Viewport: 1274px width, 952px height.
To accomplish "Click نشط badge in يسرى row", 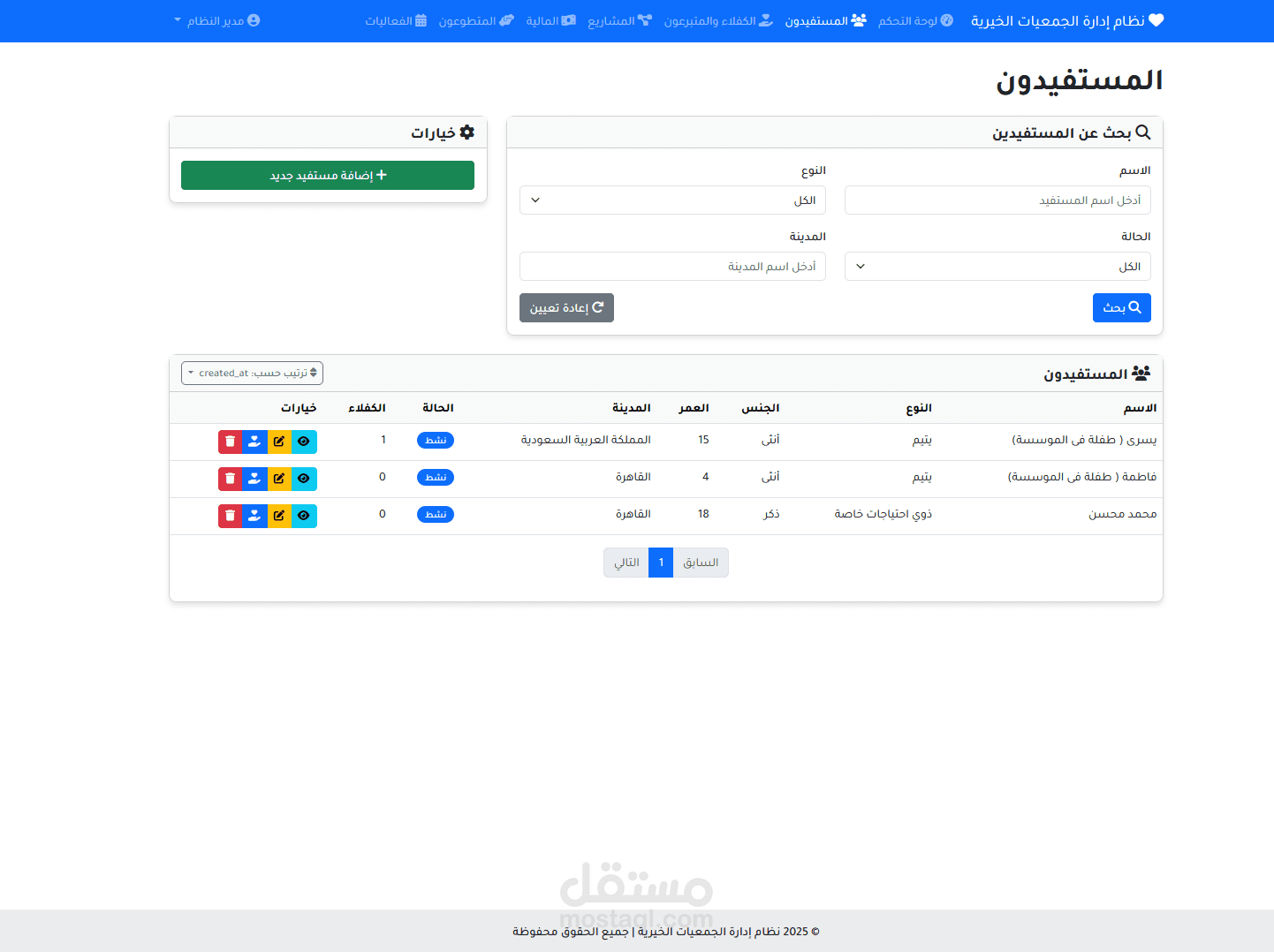I will (x=436, y=440).
